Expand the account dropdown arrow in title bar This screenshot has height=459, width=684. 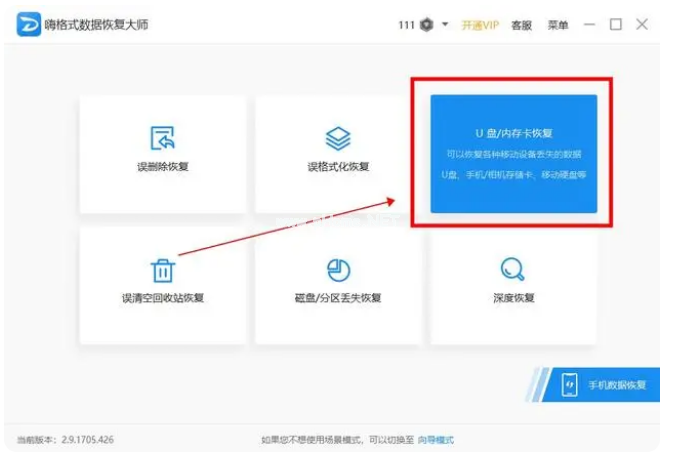point(445,25)
